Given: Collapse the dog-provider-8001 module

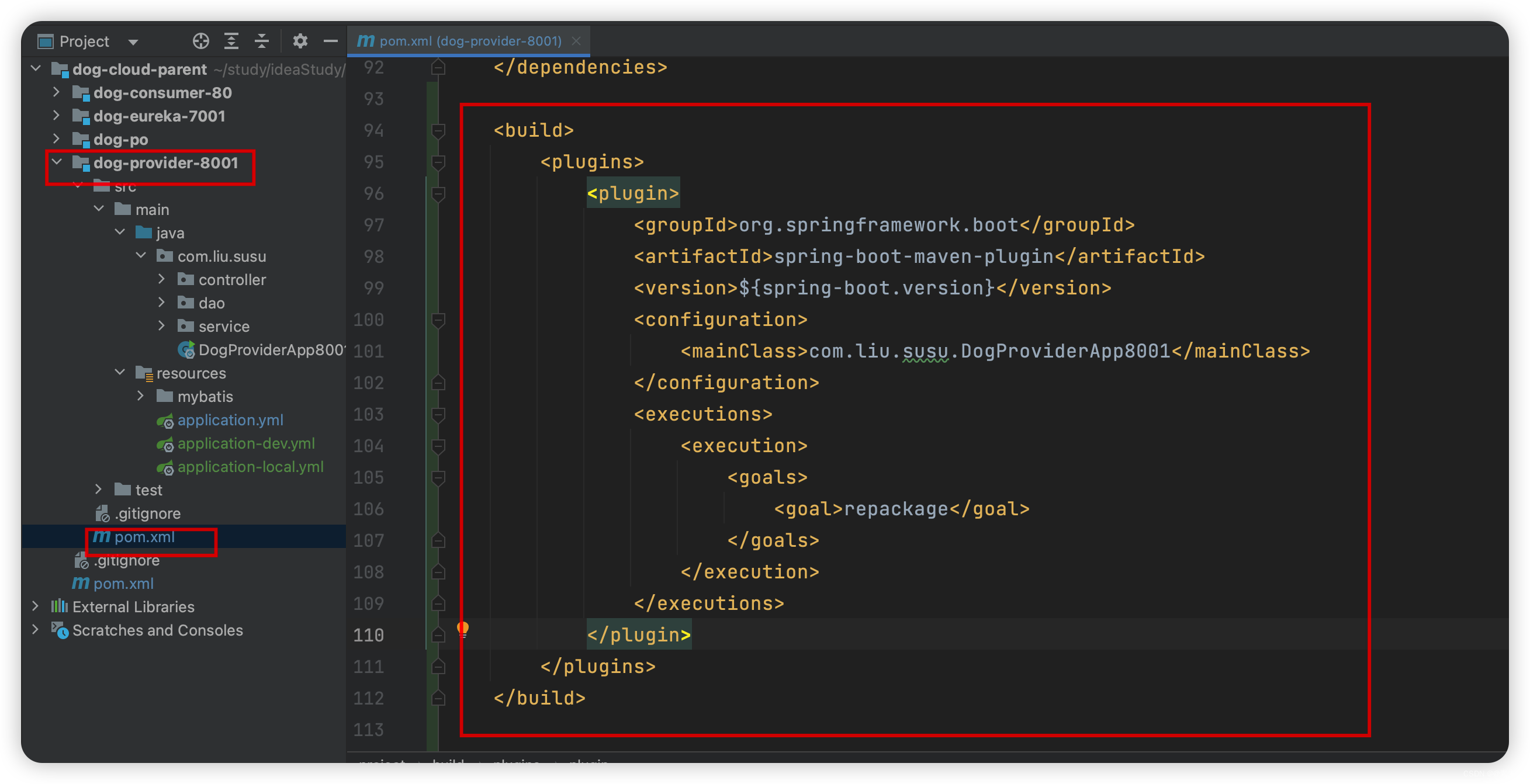Looking at the screenshot, I should click(57, 162).
